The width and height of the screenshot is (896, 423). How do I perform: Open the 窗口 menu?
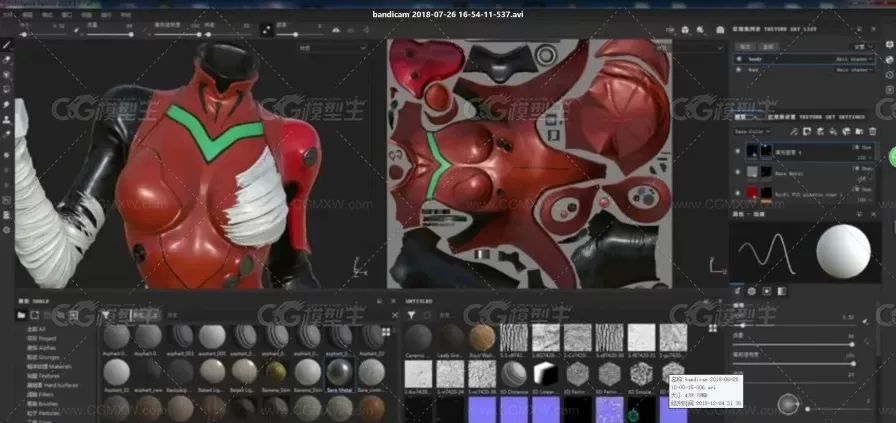(67, 15)
